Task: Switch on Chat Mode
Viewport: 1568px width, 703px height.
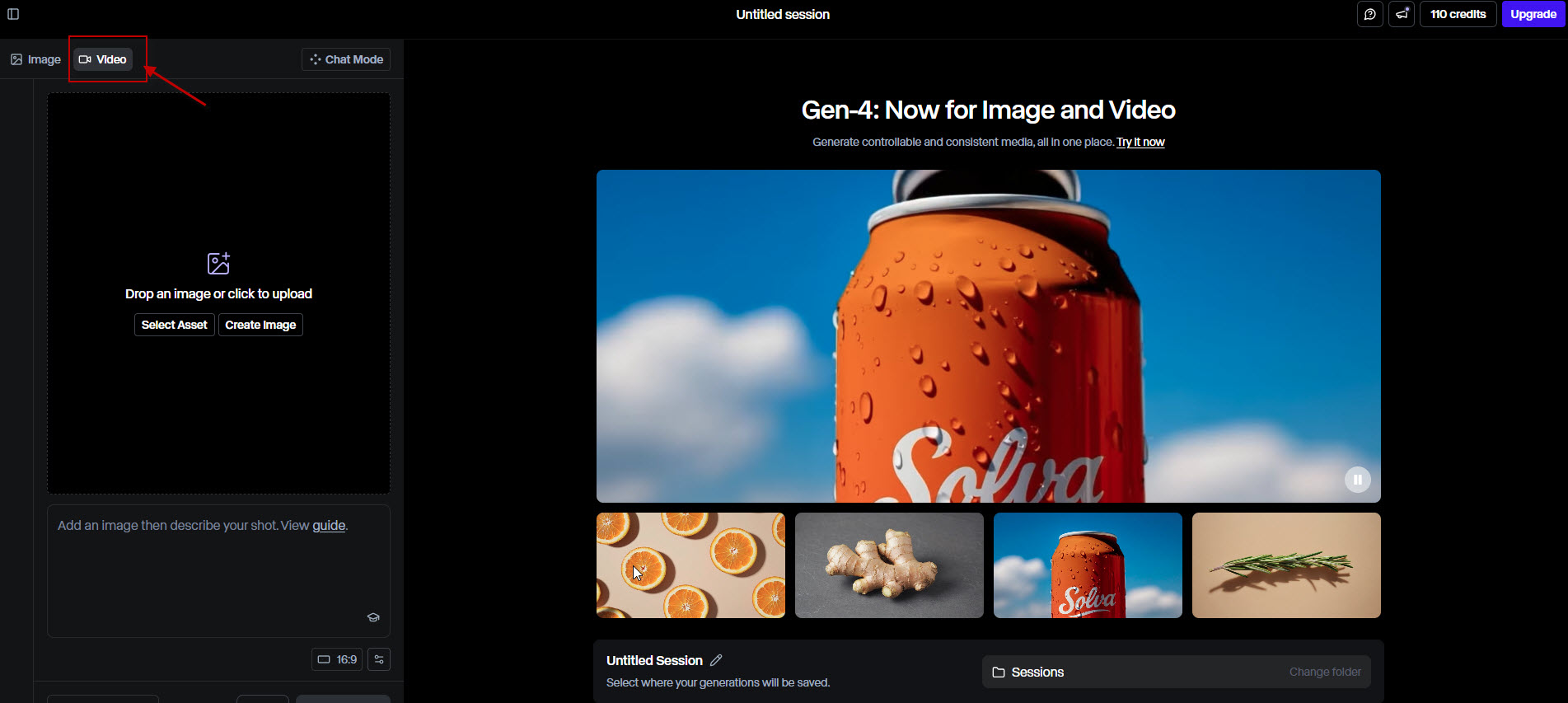Action: pos(346,59)
